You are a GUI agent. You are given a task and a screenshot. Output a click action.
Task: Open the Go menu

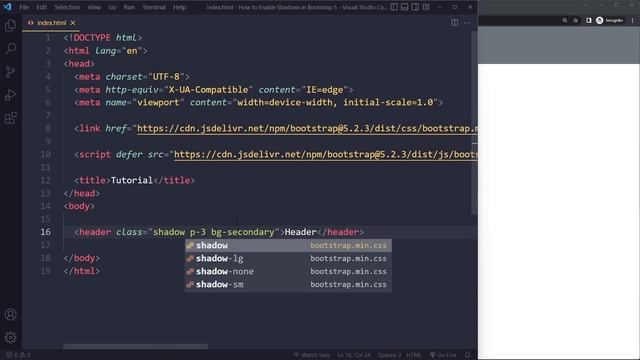coord(112,7)
